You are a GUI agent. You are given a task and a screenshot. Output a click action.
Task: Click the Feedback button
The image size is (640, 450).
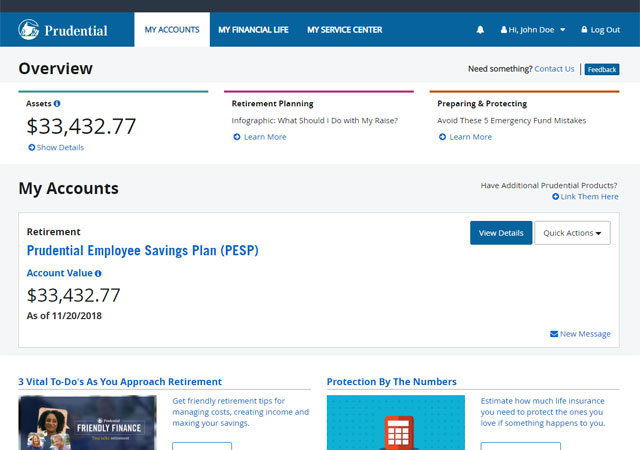tap(602, 69)
